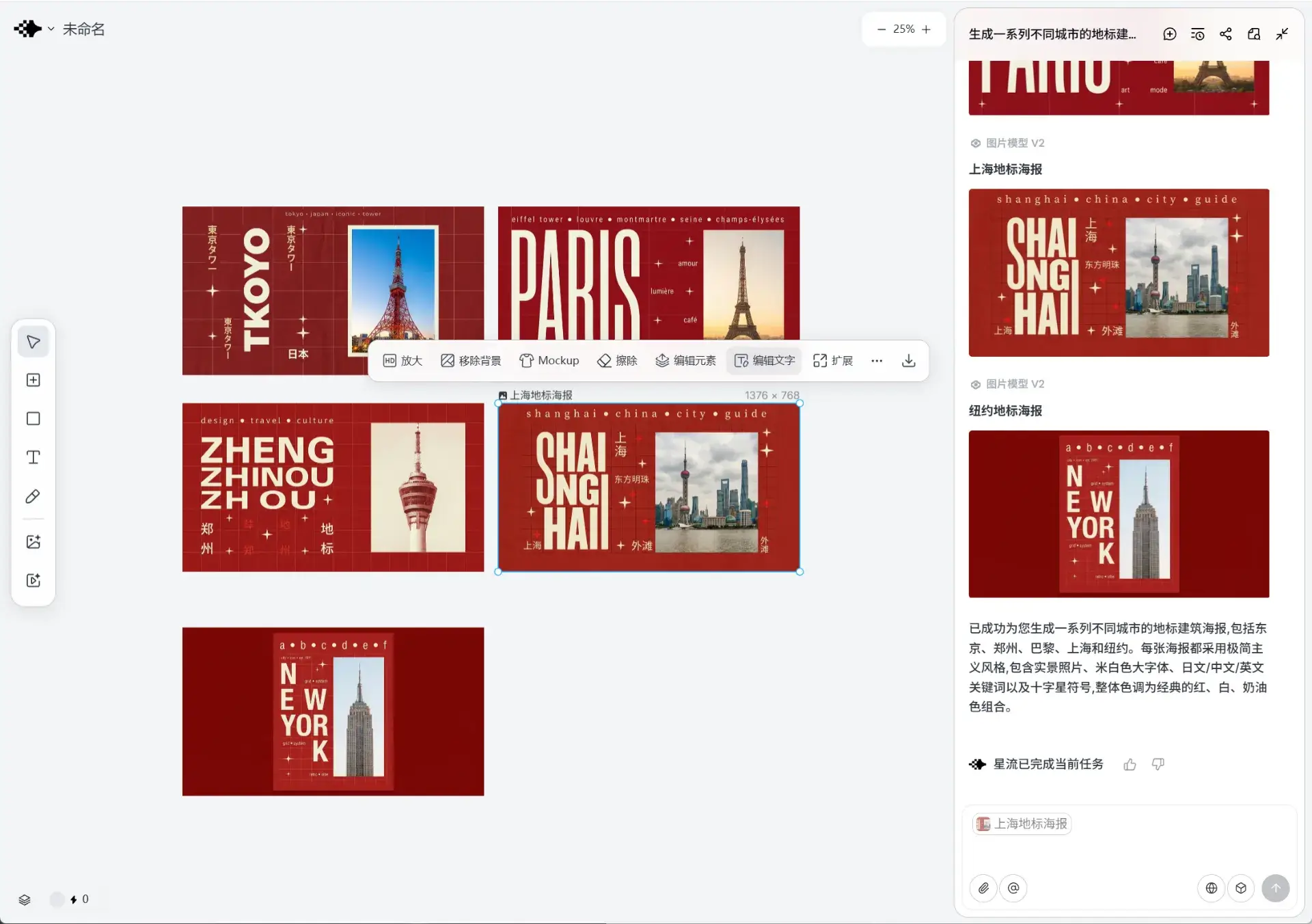Image resolution: width=1312 pixels, height=924 pixels.
Task: Zoom in with the plus button
Action: point(926,29)
